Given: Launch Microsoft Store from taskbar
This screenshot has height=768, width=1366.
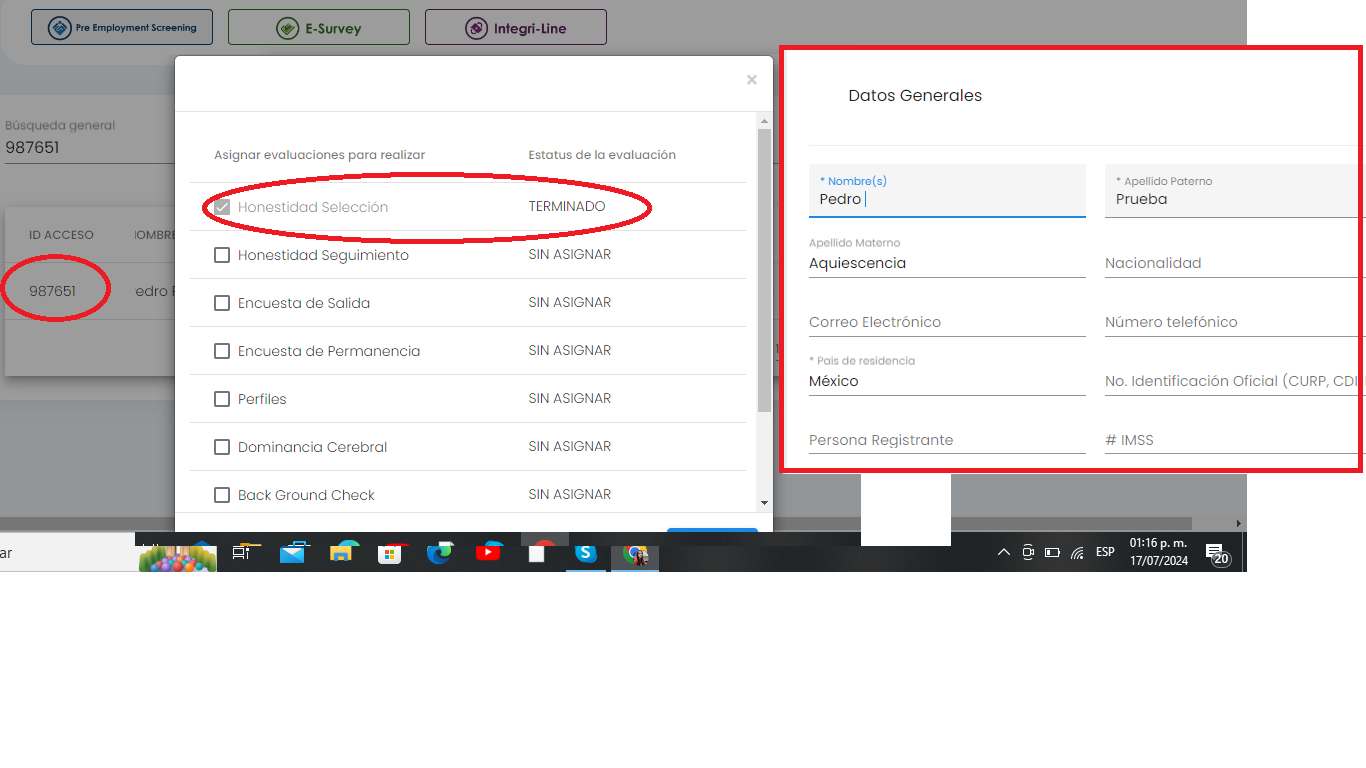Looking at the screenshot, I should click(389, 552).
